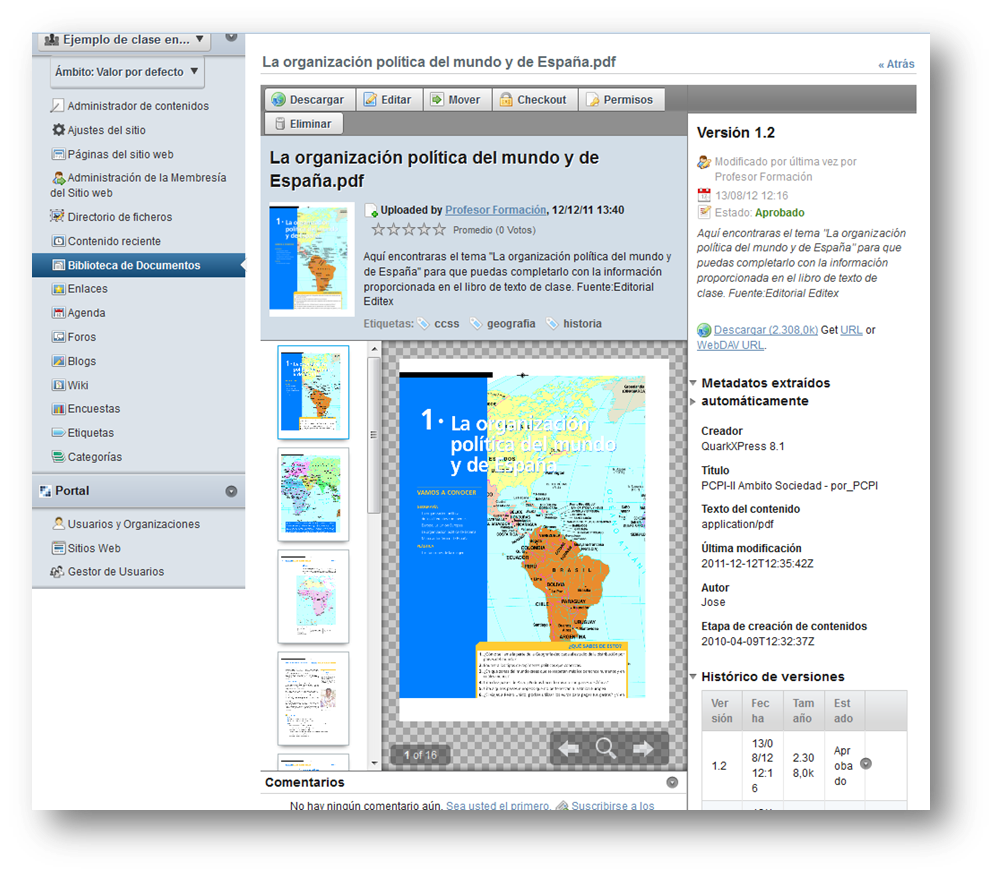Rate document with the fifth star
995x875 pixels.
[x=439, y=230]
